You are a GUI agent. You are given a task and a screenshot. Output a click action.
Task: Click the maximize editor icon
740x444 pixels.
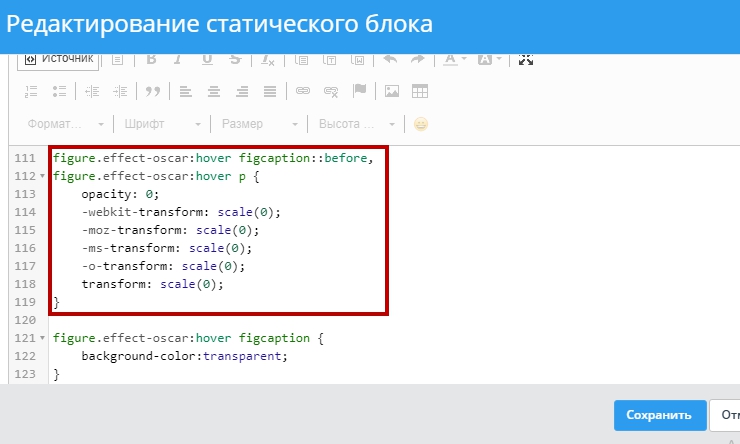pyautogui.click(x=526, y=59)
